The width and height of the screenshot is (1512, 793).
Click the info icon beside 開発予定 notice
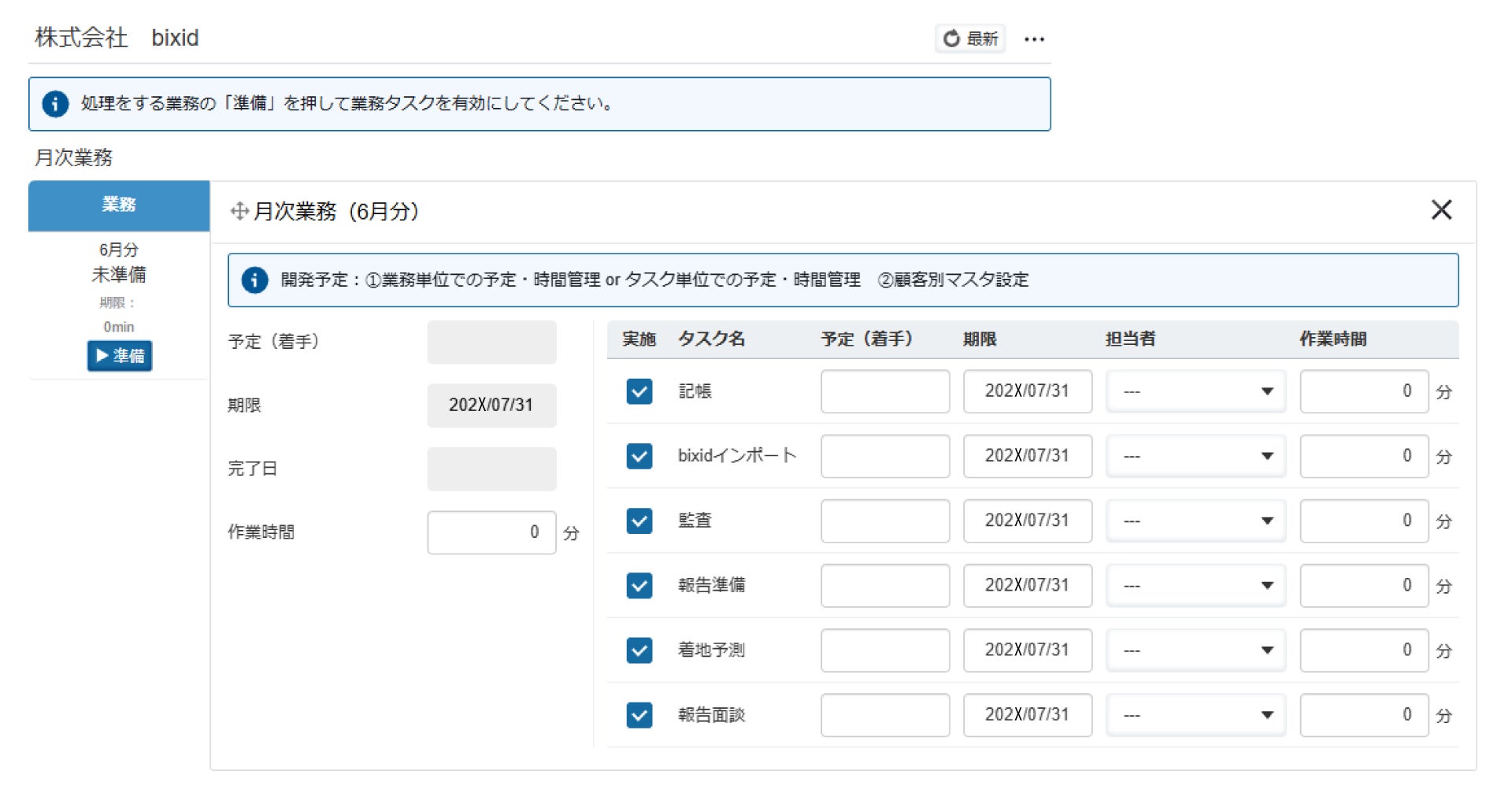pyautogui.click(x=254, y=280)
